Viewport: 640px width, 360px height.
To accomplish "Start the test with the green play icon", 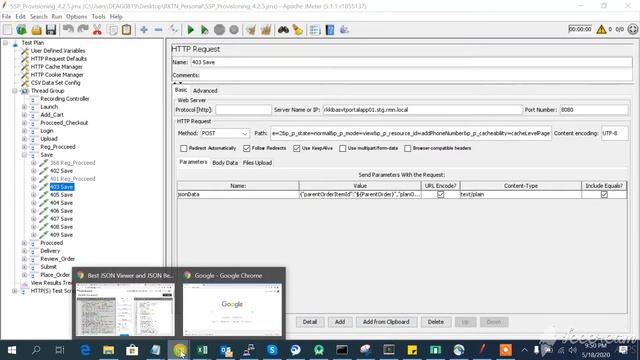I will (x=191, y=29).
